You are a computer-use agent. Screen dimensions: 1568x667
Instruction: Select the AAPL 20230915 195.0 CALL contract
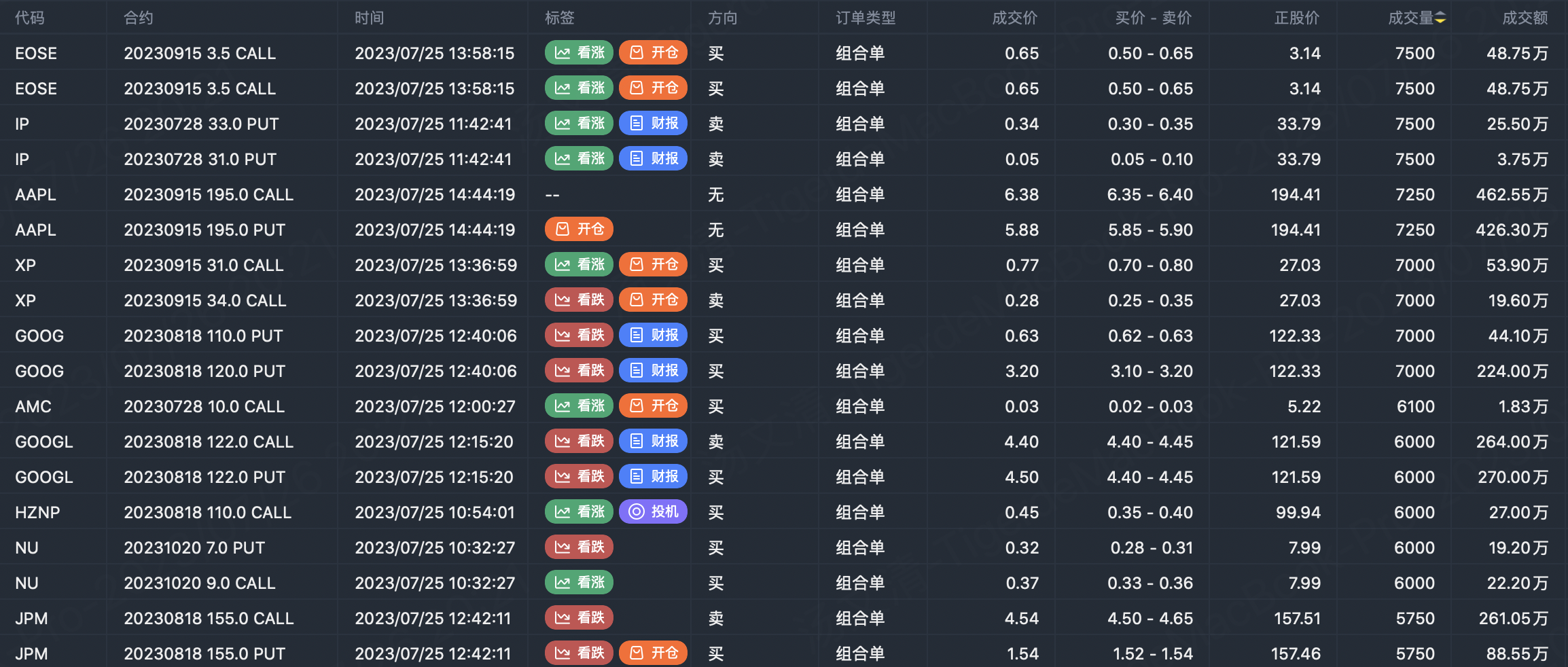tap(209, 195)
